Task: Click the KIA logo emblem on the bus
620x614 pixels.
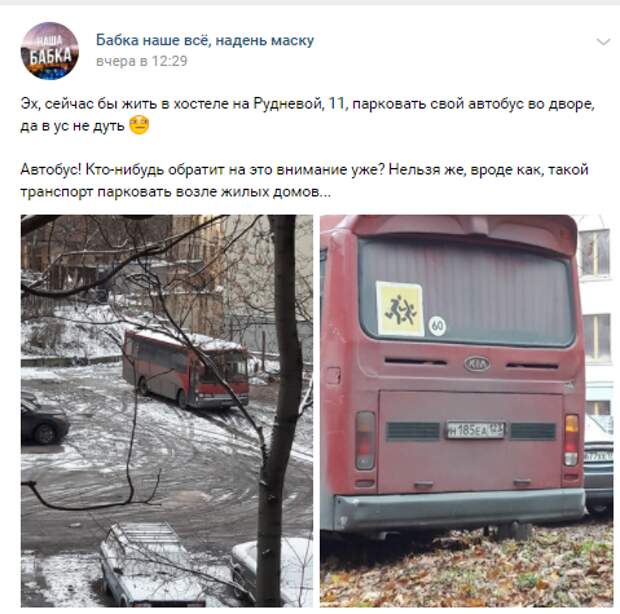Action: pos(477,364)
